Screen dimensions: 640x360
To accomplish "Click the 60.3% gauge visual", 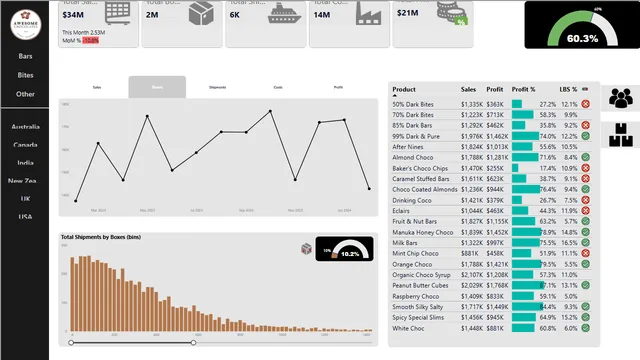I will [582, 25].
